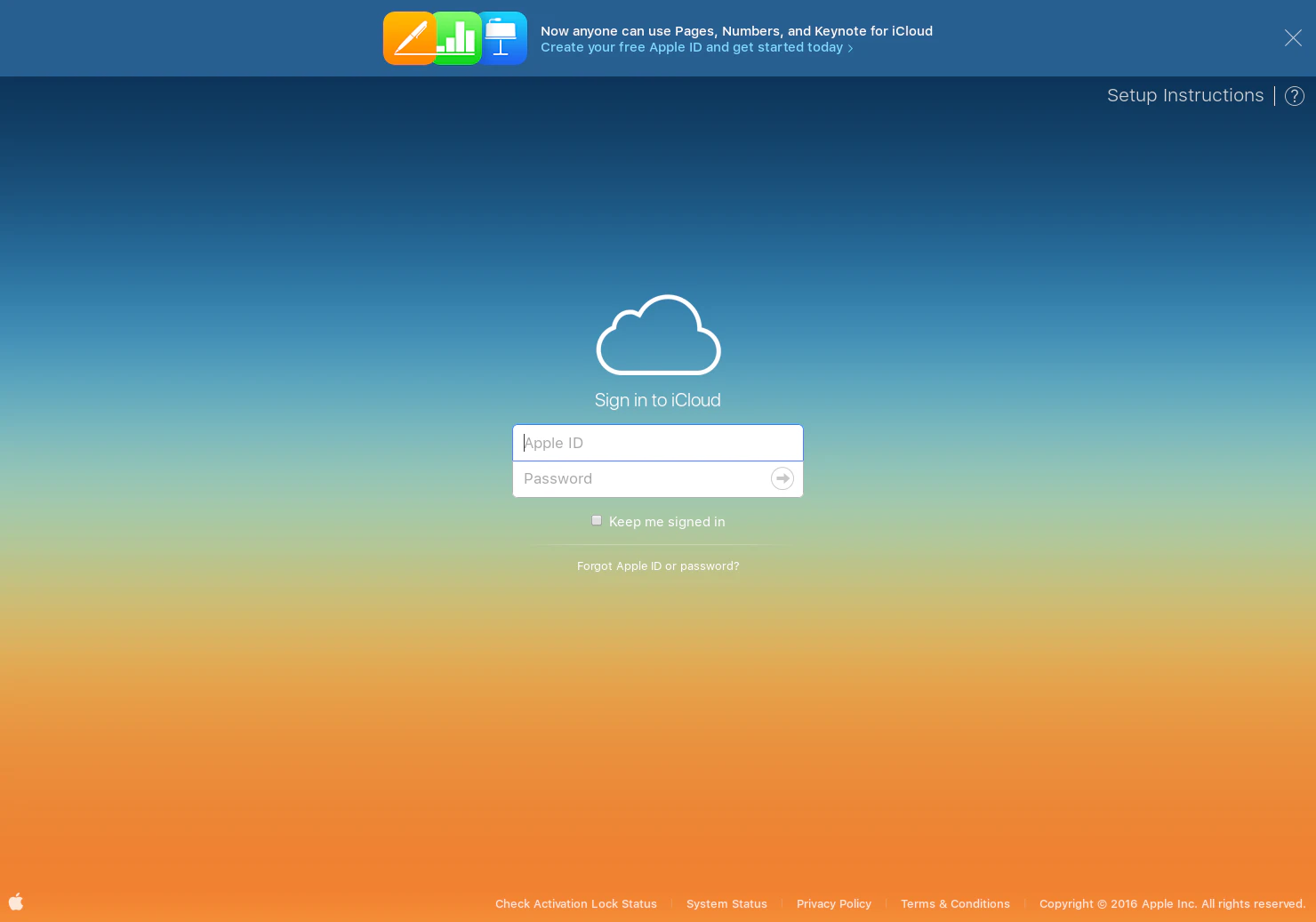Image resolution: width=1316 pixels, height=922 pixels.
Task: Check the Keep me signed in checkbox
Action: pos(597,520)
